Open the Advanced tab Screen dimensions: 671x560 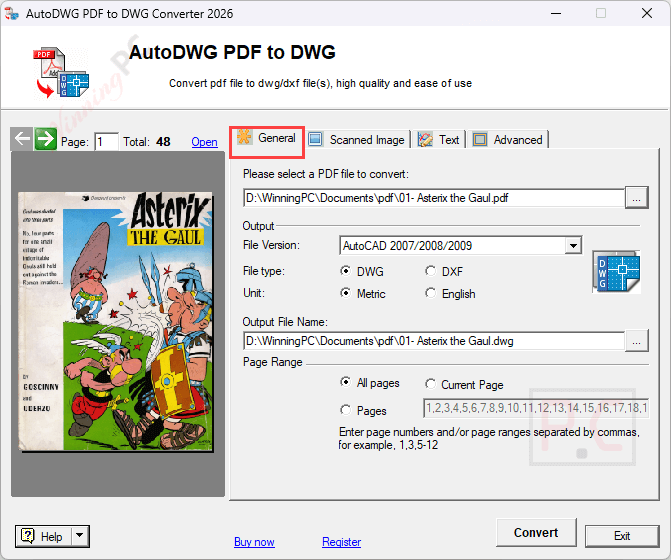point(508,140)
